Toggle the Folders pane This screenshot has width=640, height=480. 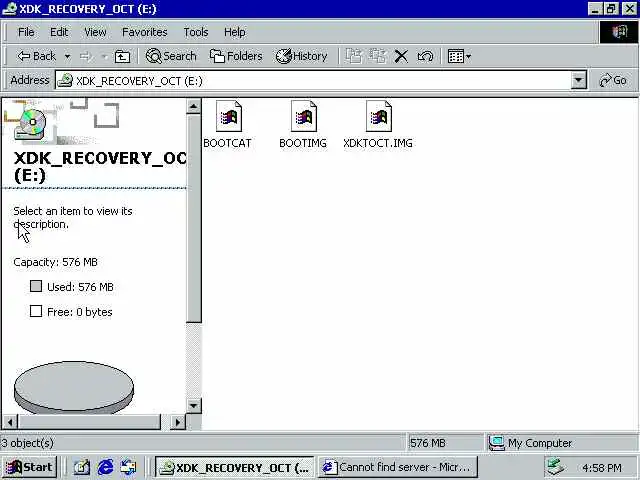pyautogui.click(x=236, y=56)
